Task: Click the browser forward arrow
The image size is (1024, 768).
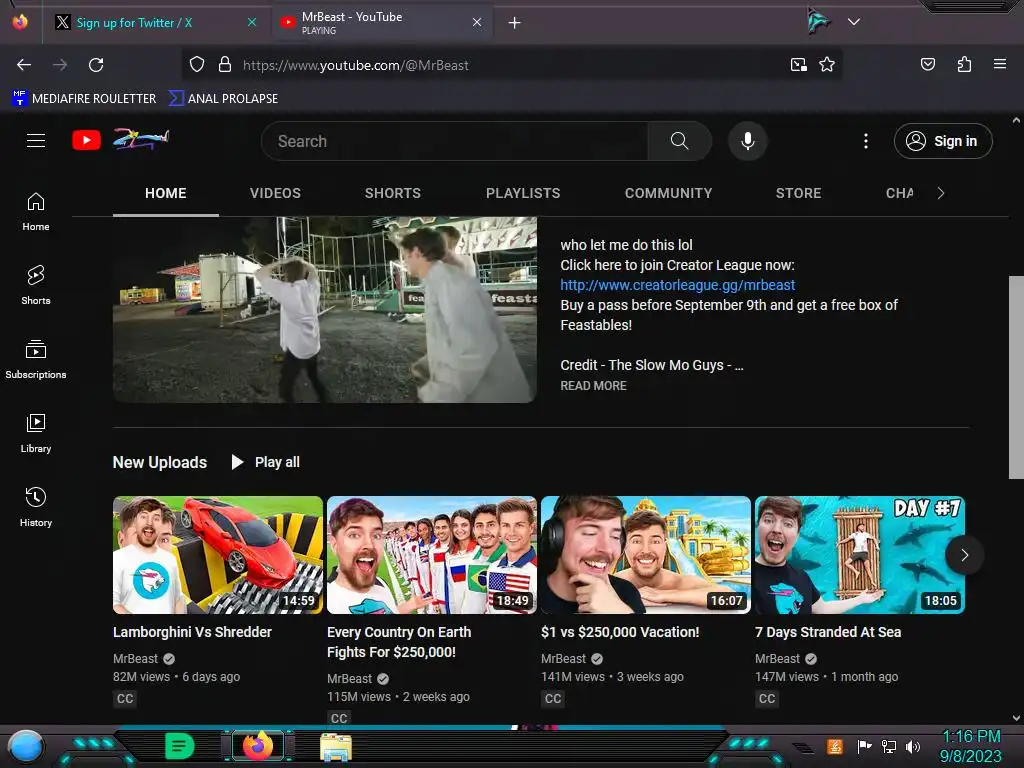Action: 60,65
